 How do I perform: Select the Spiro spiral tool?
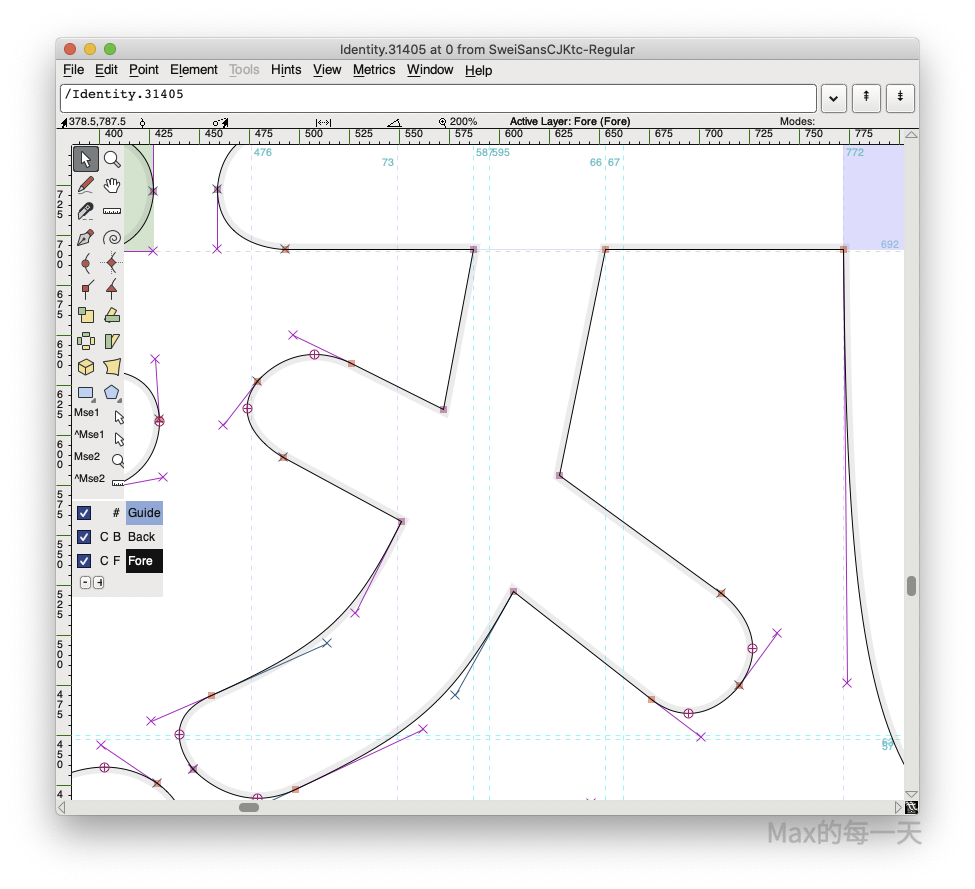(x=112, y=237)
